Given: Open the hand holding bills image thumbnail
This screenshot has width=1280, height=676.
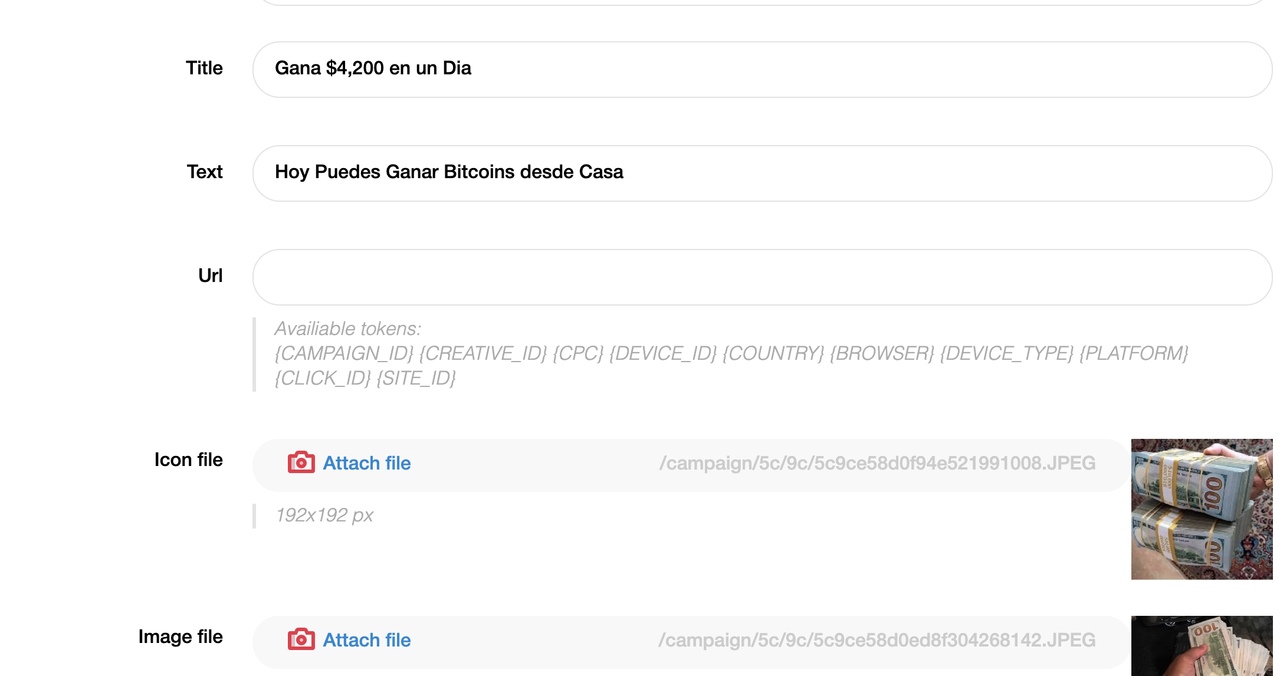Looking at the screenshot, I should pos(1201,646).
